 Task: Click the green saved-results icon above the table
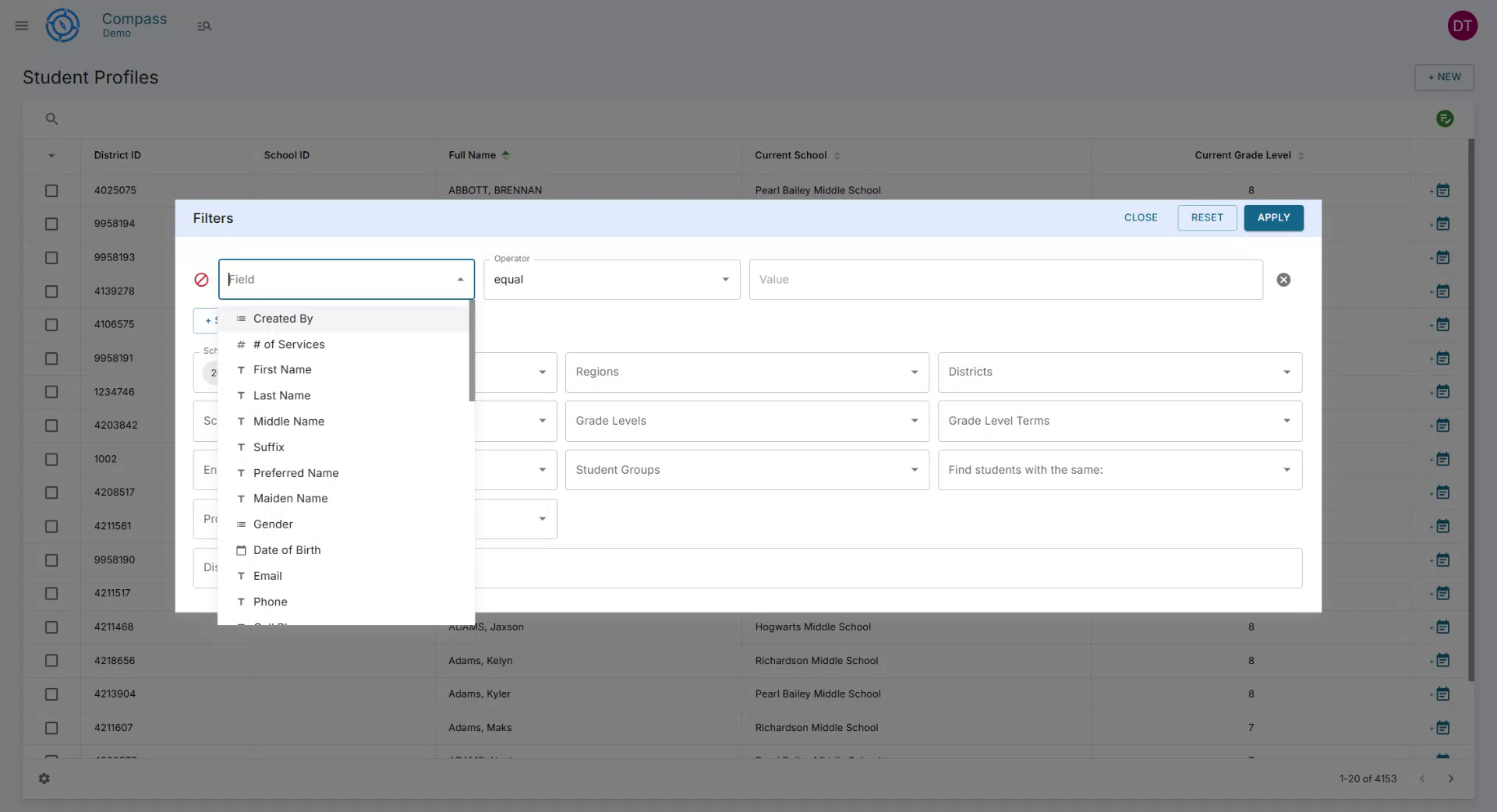[1445, 118]
